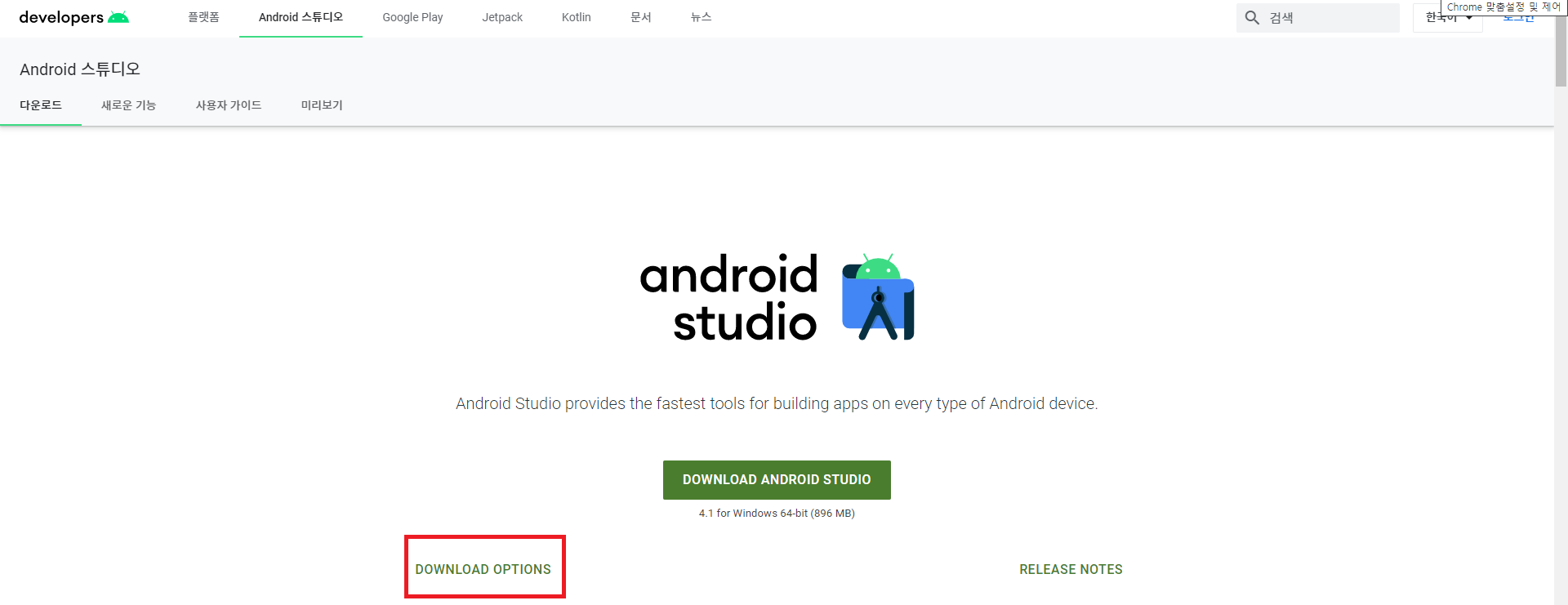The width and height of the screenshot is (1568, 605).
Task: Select the Android 스튜디오 nav tab
Action: [301, 17]
